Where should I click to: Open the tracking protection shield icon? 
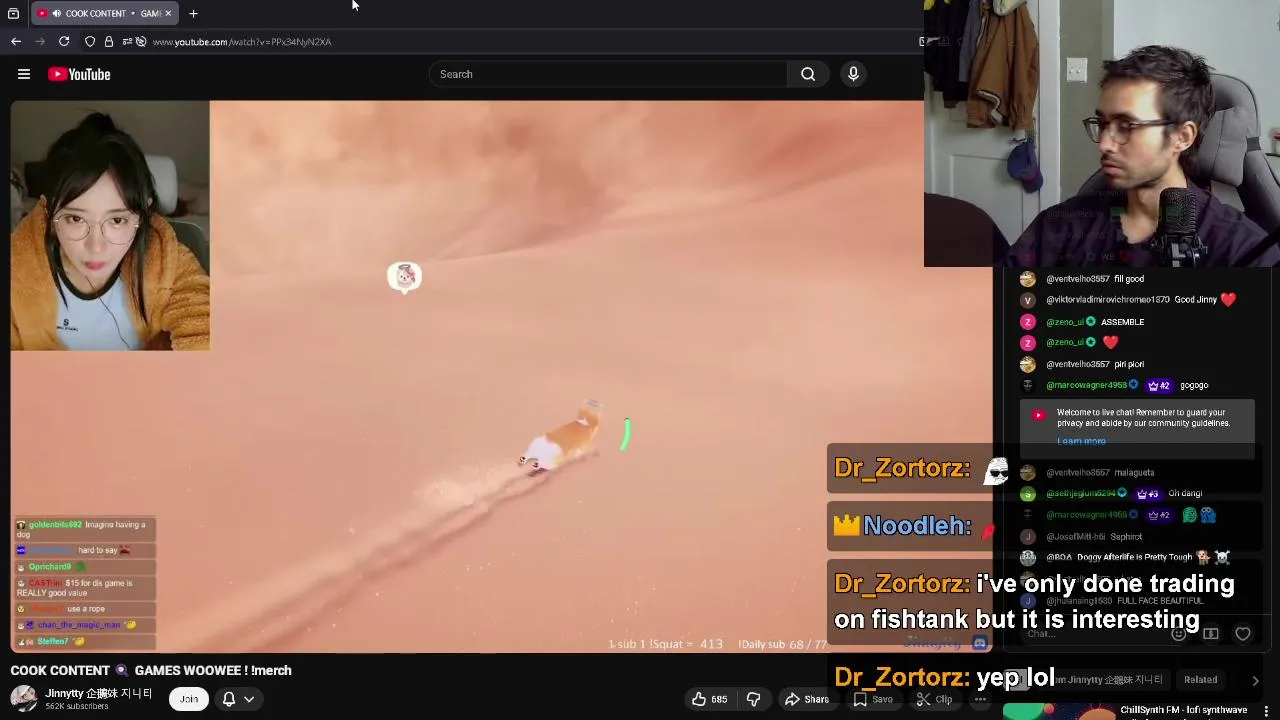pos(90,41)
